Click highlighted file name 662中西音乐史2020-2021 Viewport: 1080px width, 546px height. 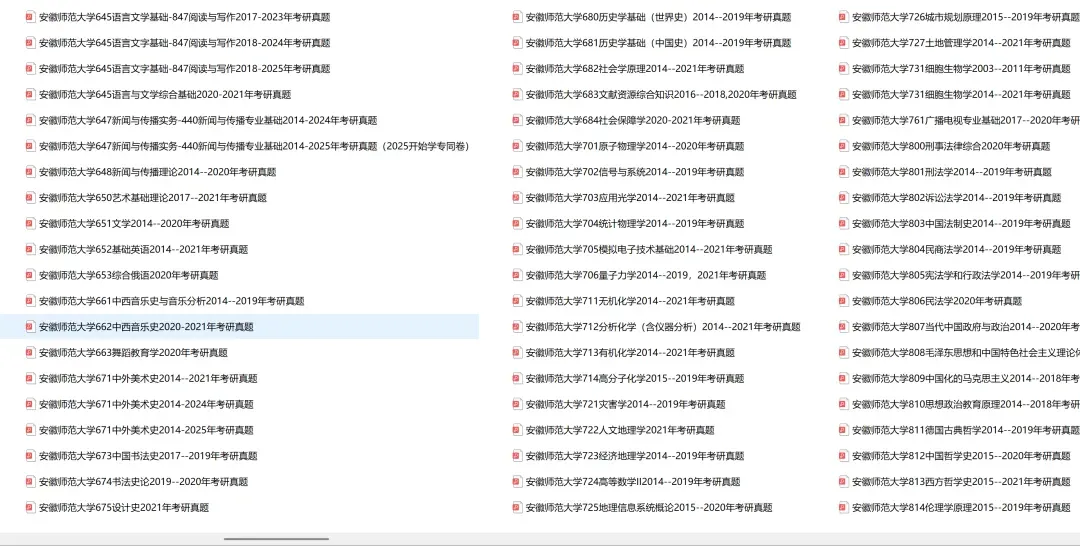[146, 326]
